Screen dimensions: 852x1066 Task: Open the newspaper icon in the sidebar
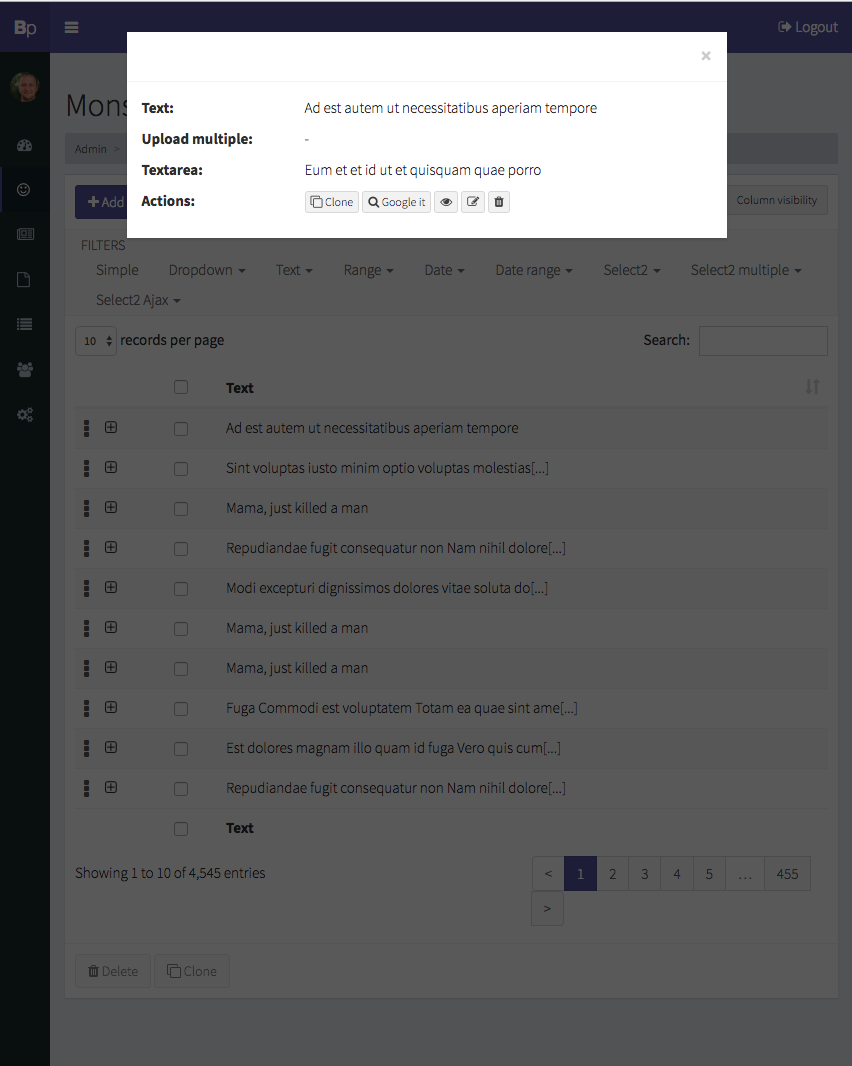(24, 234)
